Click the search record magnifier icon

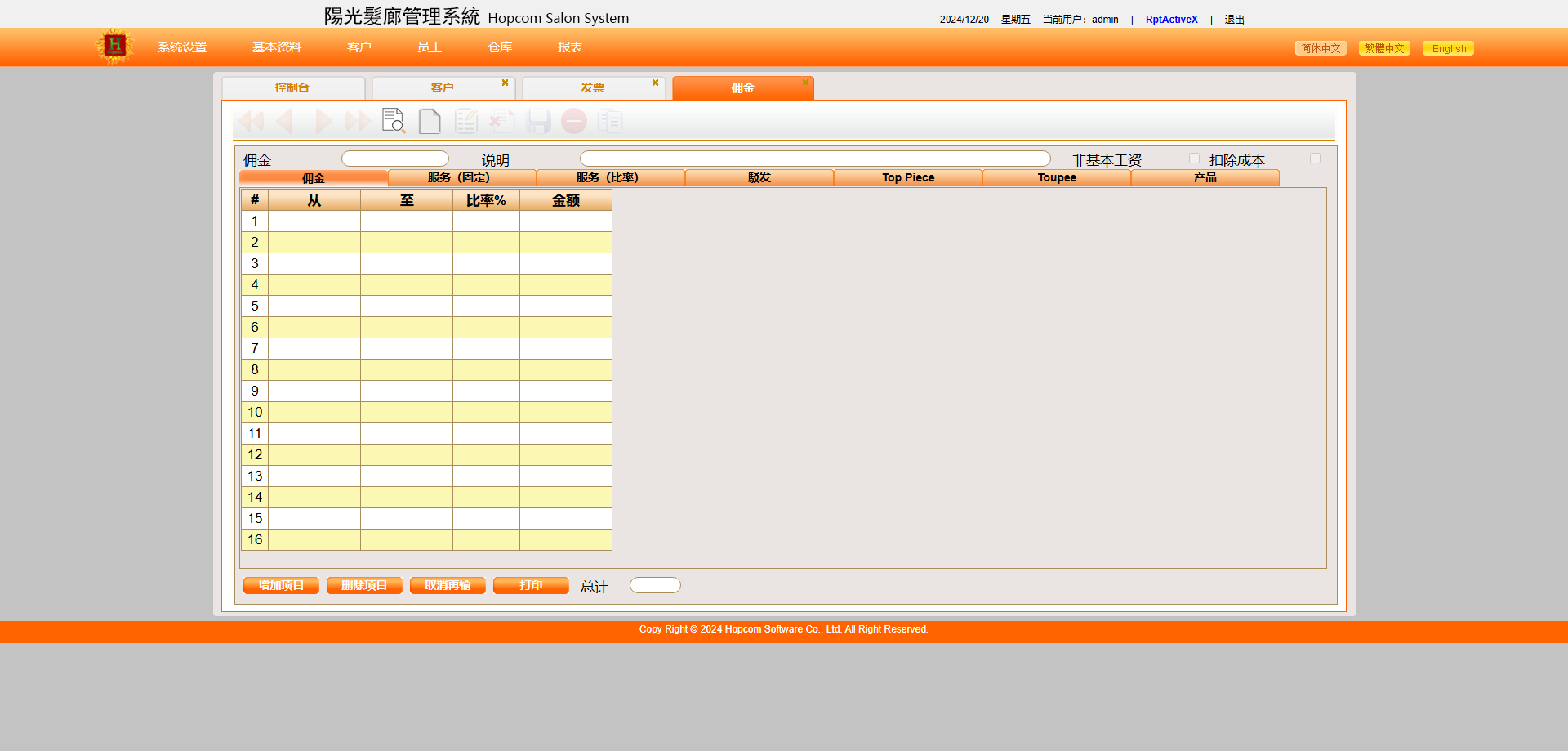click(394, 121)
